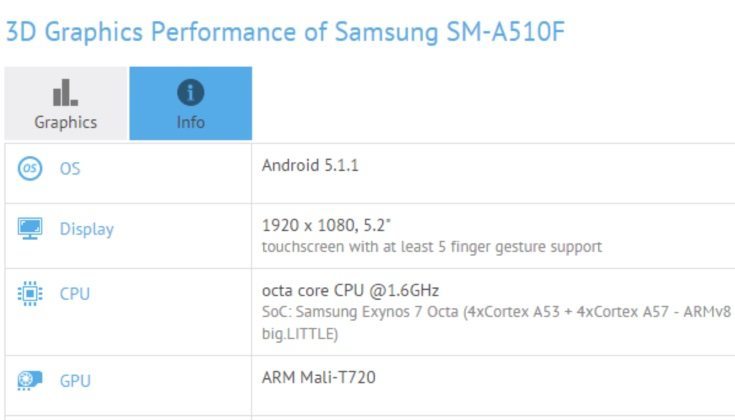Click the Info circle icon

190,92
